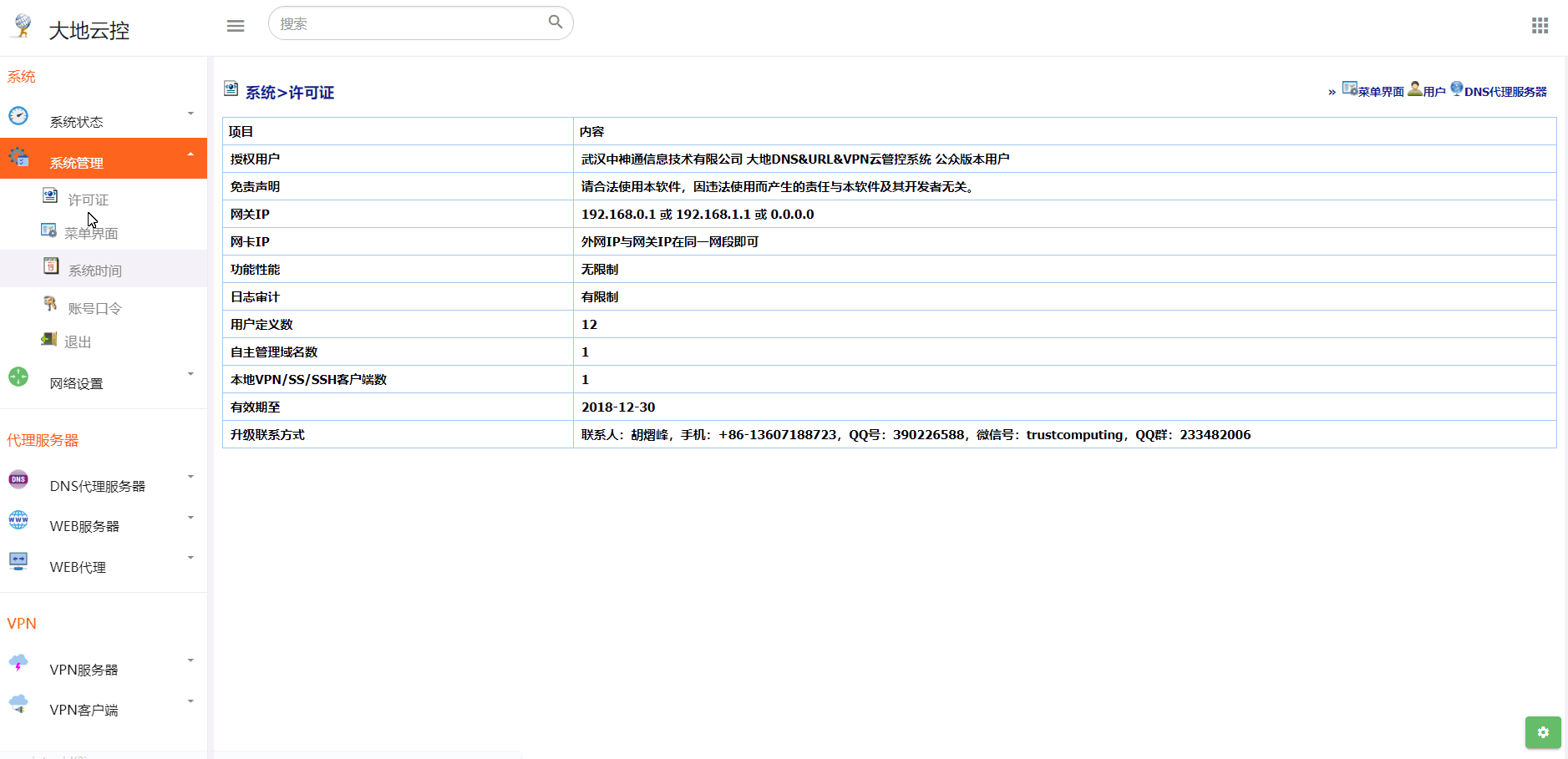Click the search magnifier icon
This screenshot has height=759, width=1568.
coord(556,22)
